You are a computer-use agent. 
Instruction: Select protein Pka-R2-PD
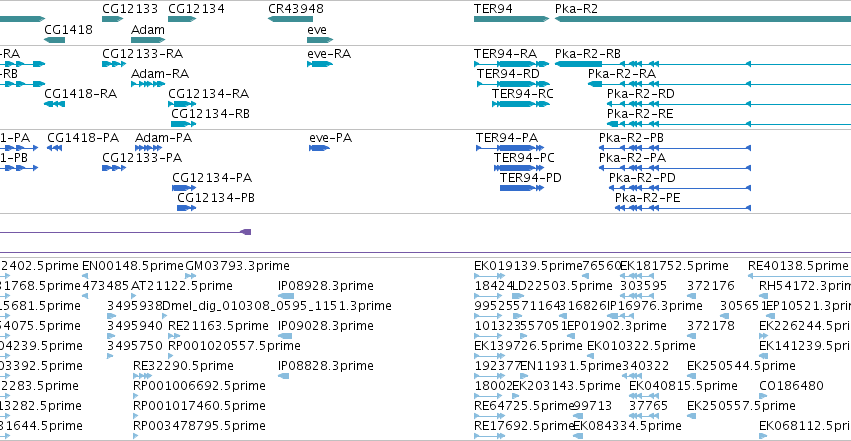tap(679, 188)
